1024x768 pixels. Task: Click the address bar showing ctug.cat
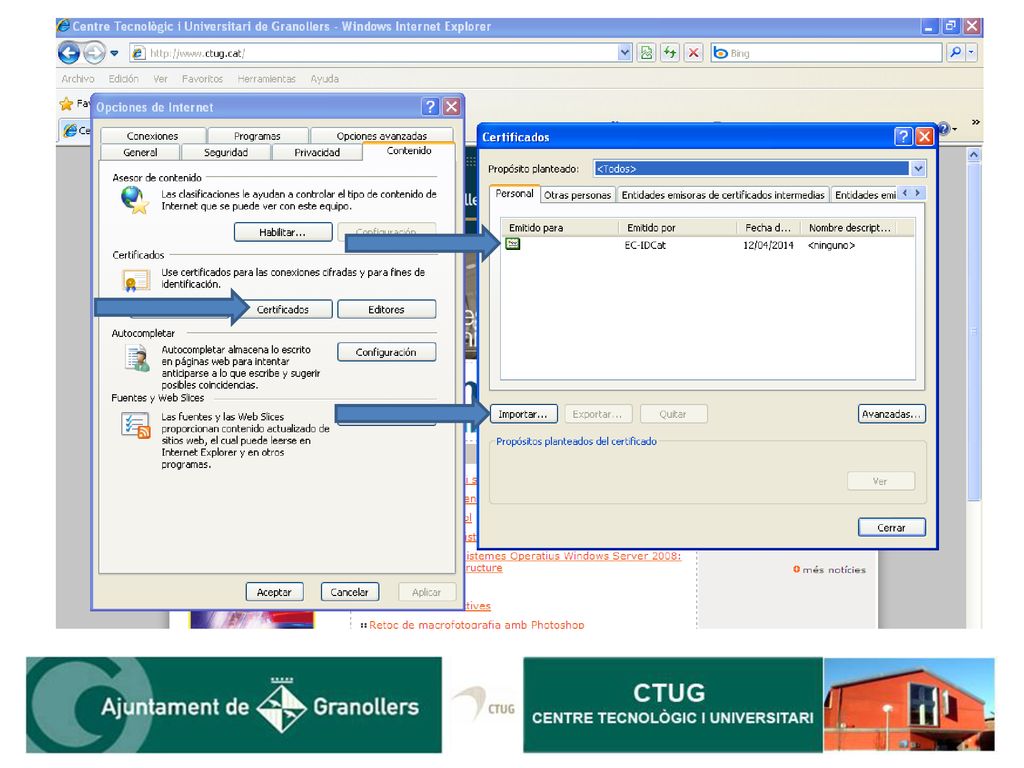[x=381, y=53]
